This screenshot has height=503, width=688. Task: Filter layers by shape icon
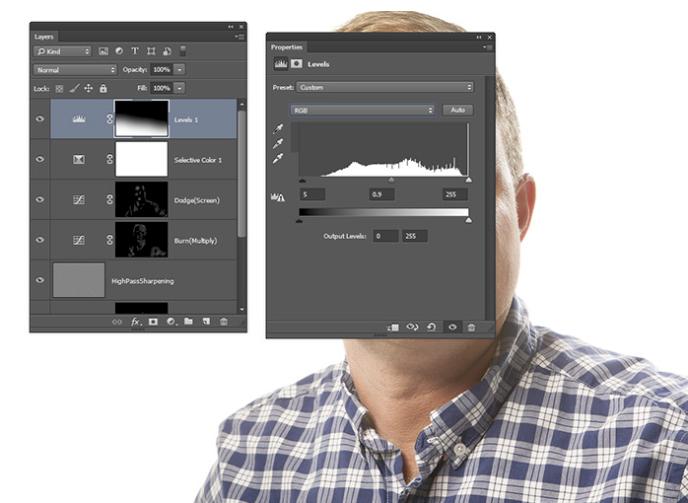pos(151,51)
